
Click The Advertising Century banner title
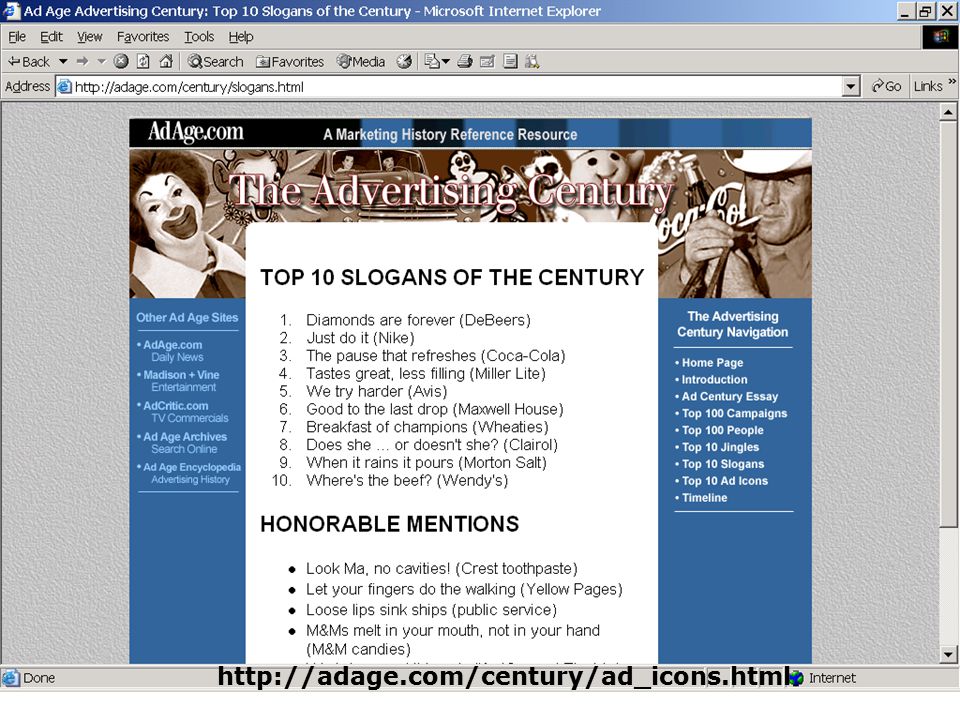pos(450,191)
